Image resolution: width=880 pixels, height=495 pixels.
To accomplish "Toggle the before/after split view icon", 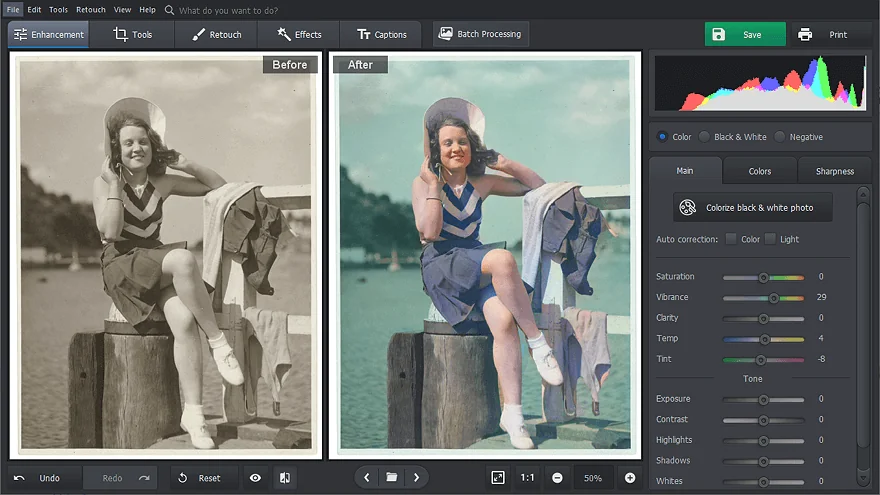I will [284, 478].
